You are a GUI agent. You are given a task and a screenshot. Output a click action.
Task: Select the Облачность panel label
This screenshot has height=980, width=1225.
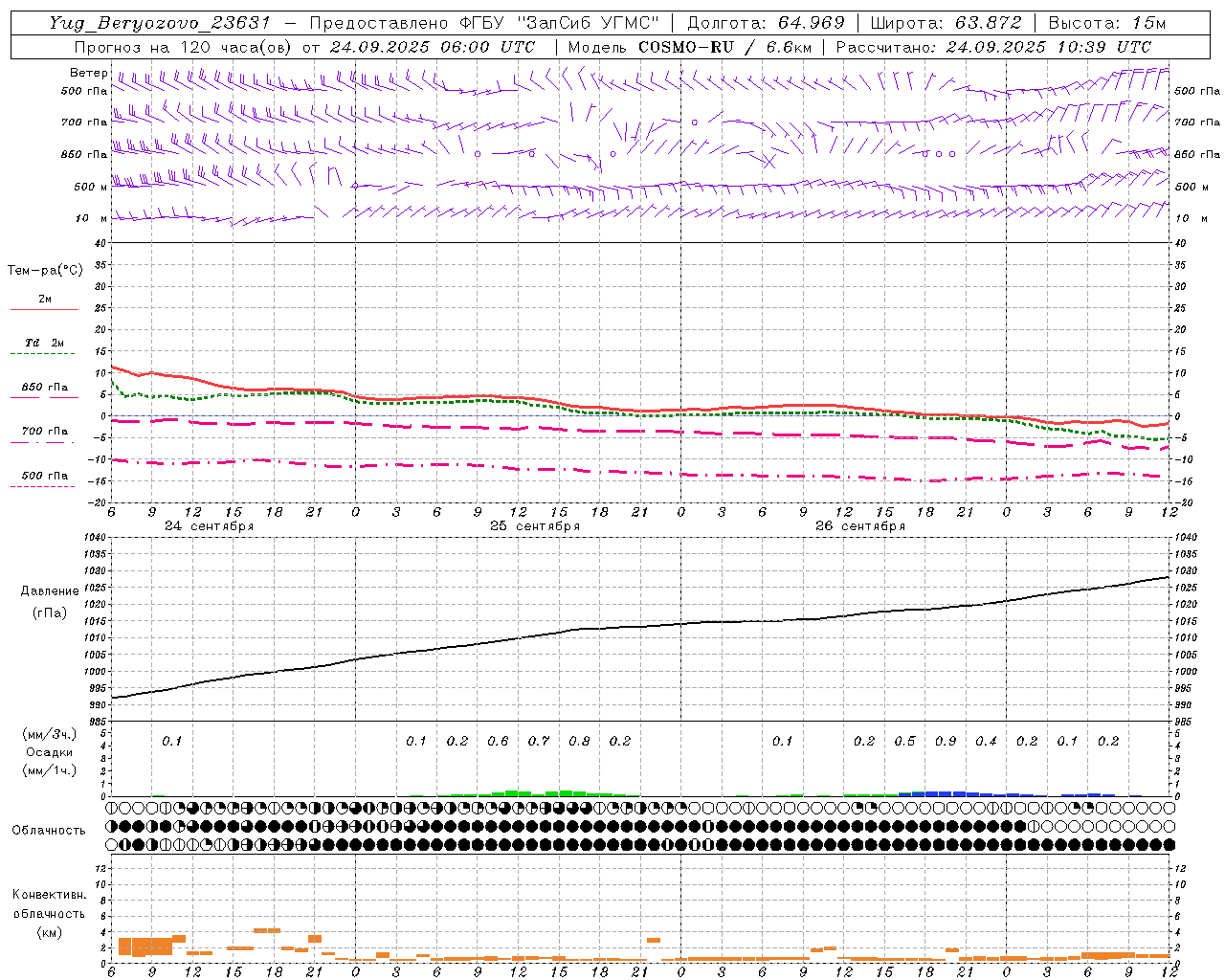point(49,830)
